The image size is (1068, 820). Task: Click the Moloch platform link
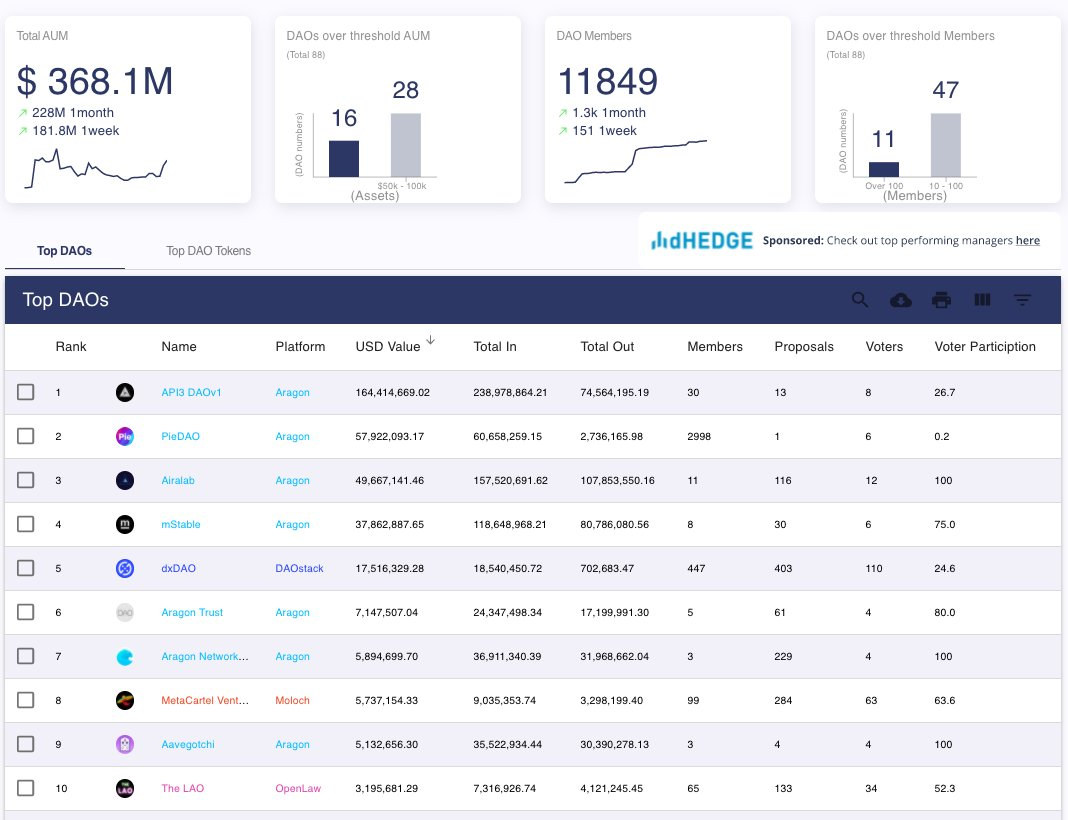click(x=292, y=700)
